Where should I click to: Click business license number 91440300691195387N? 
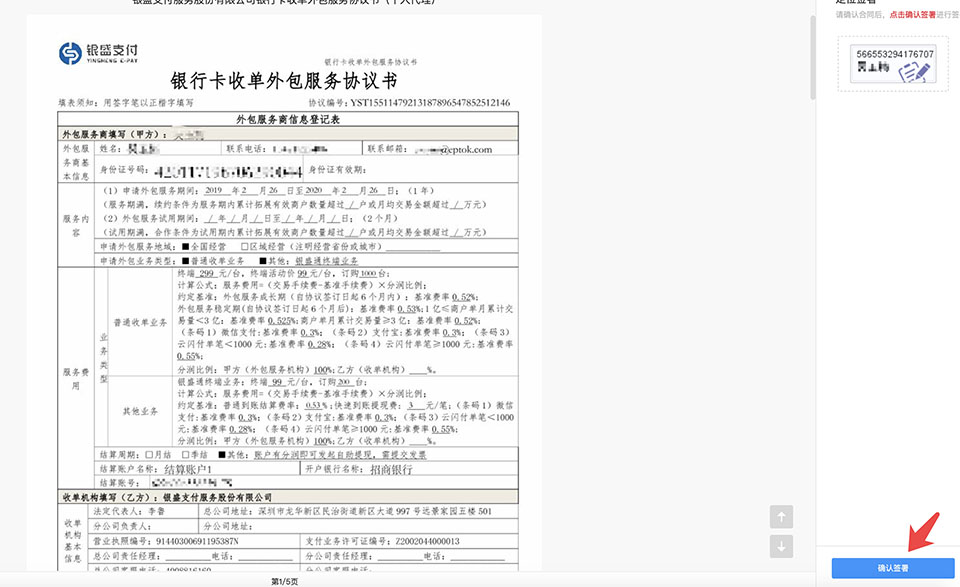pos(197,542)
